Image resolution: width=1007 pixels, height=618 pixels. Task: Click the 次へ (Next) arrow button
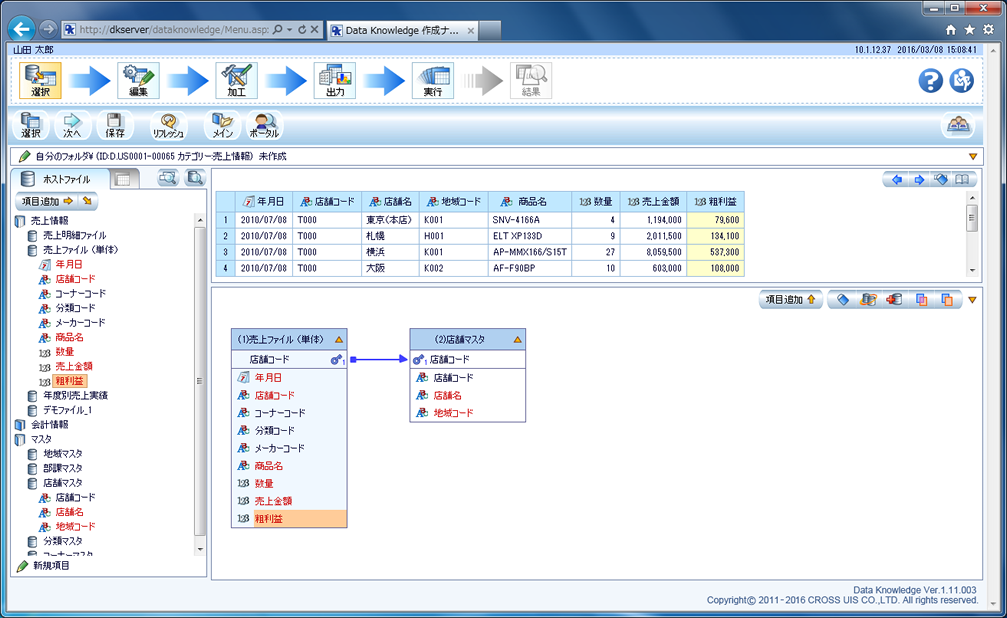point(72,125)
